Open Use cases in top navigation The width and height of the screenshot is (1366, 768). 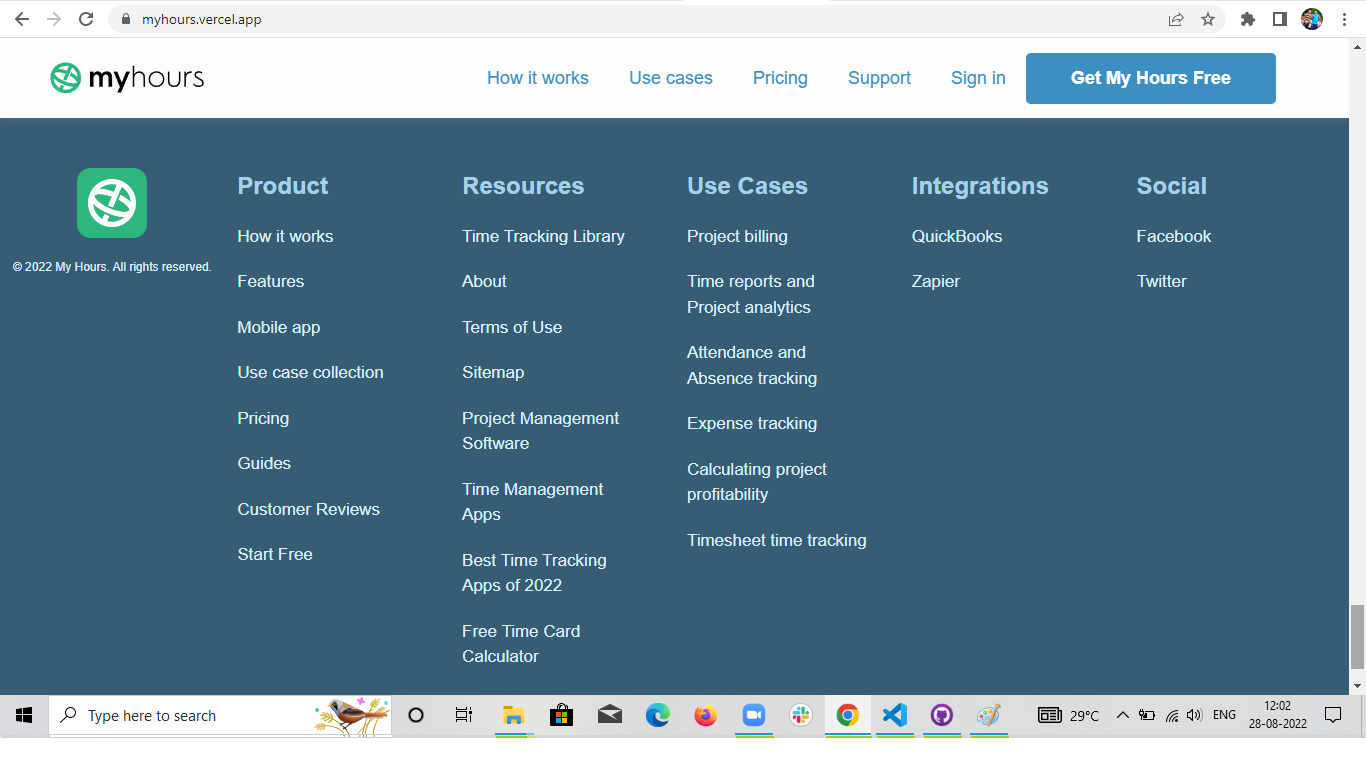click(671, 78)
